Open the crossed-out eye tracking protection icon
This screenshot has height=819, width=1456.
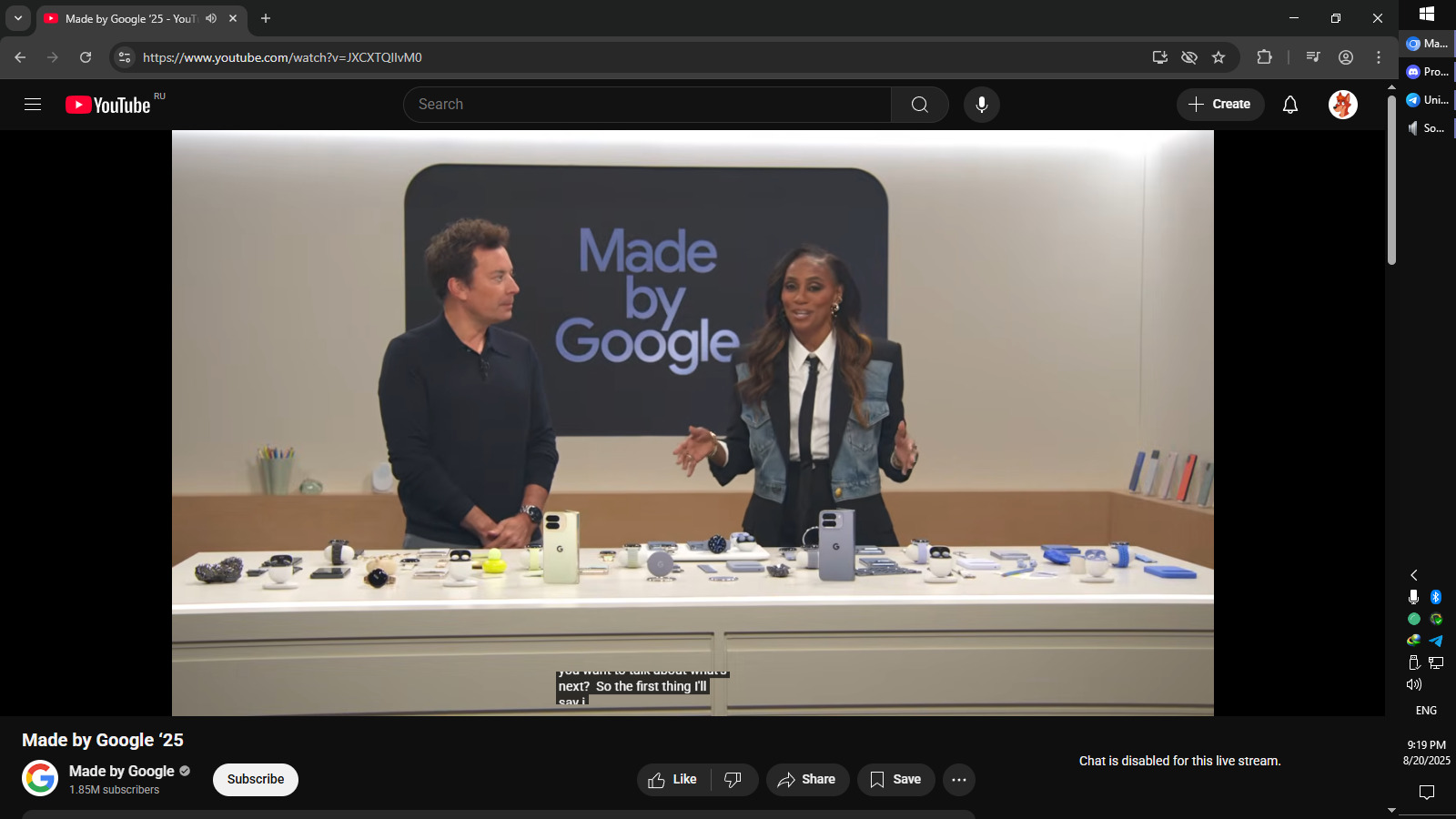coord(1189,57)
